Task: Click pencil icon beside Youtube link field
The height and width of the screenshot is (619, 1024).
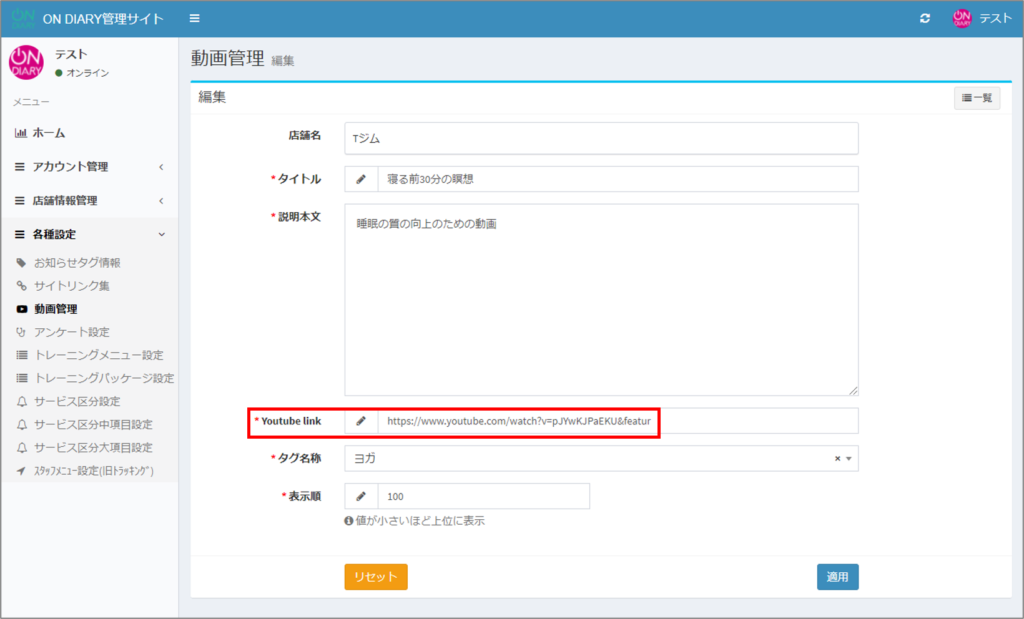Action: point(361,421)
